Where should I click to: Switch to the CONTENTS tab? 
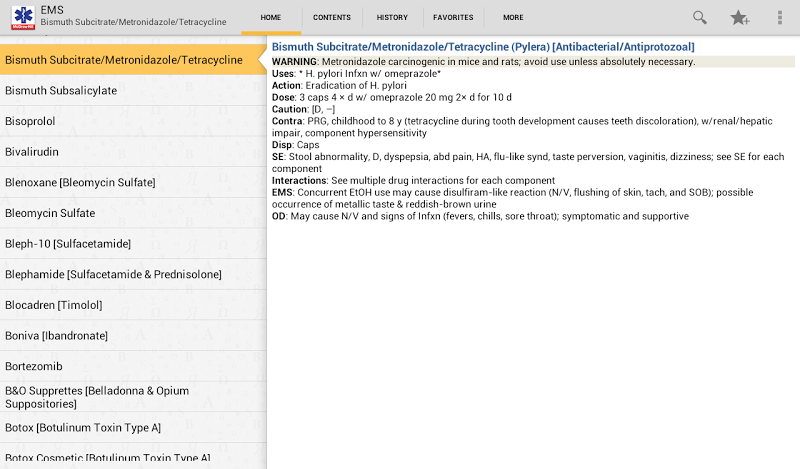tap(332, 17)
